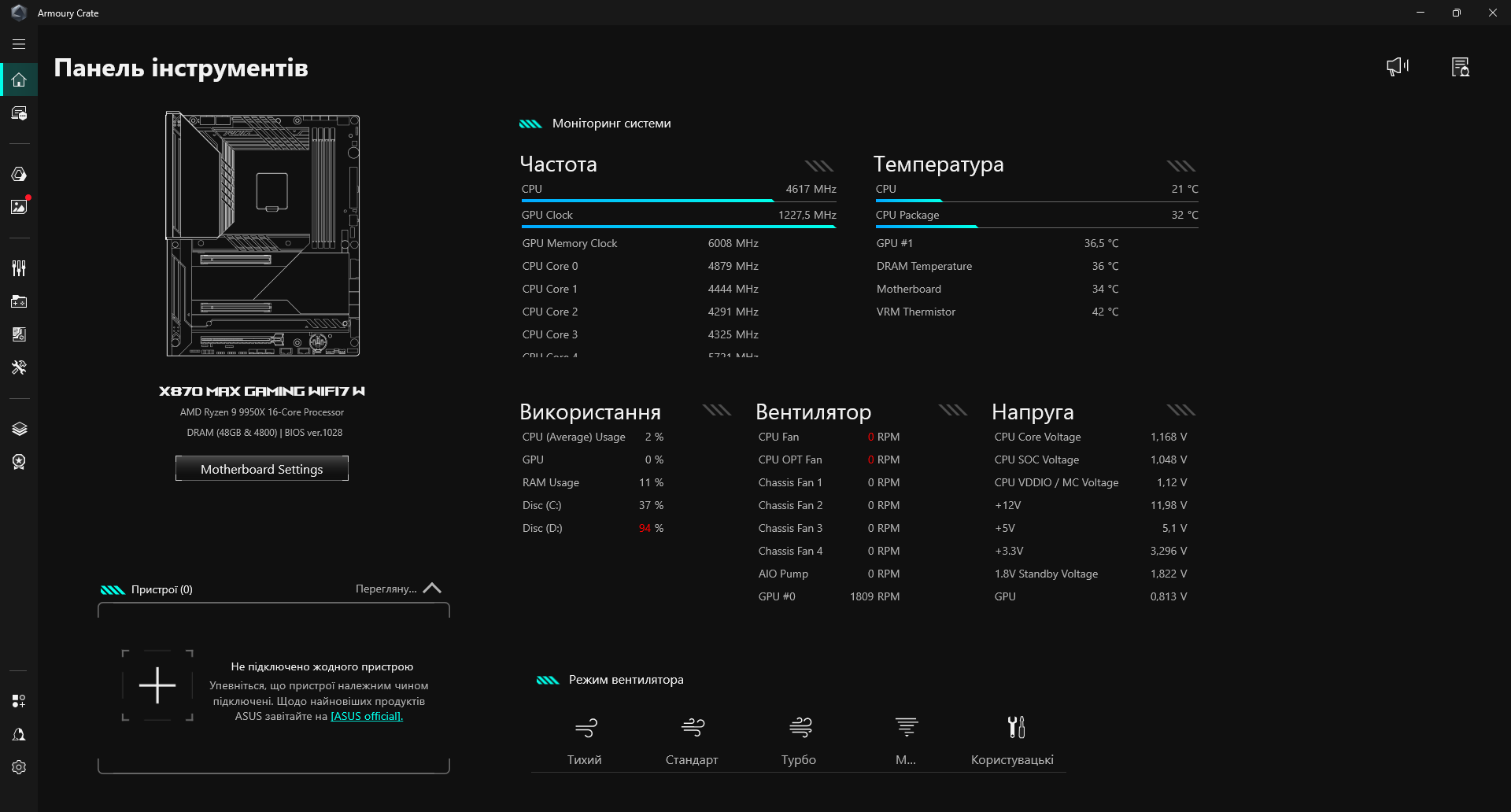Click the AMD Ryzen 9 9950X processor text
This screenshot has width=1511, height=812.
coord(262,412)
